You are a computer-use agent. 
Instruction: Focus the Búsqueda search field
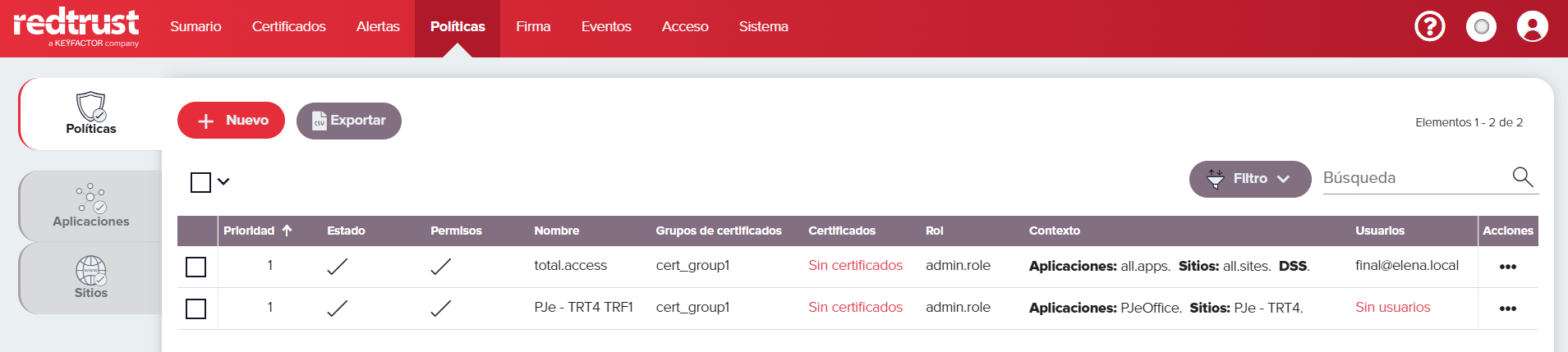point(1414,178)
